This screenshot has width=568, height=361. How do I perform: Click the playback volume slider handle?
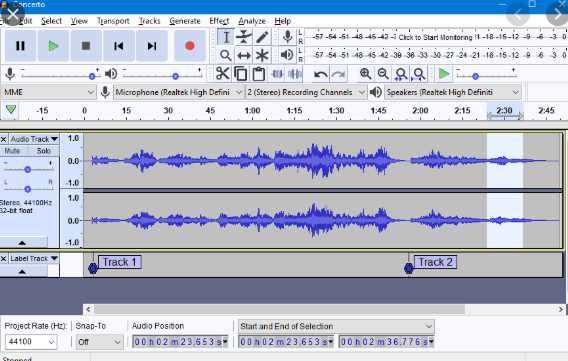(x=175, y=76)
